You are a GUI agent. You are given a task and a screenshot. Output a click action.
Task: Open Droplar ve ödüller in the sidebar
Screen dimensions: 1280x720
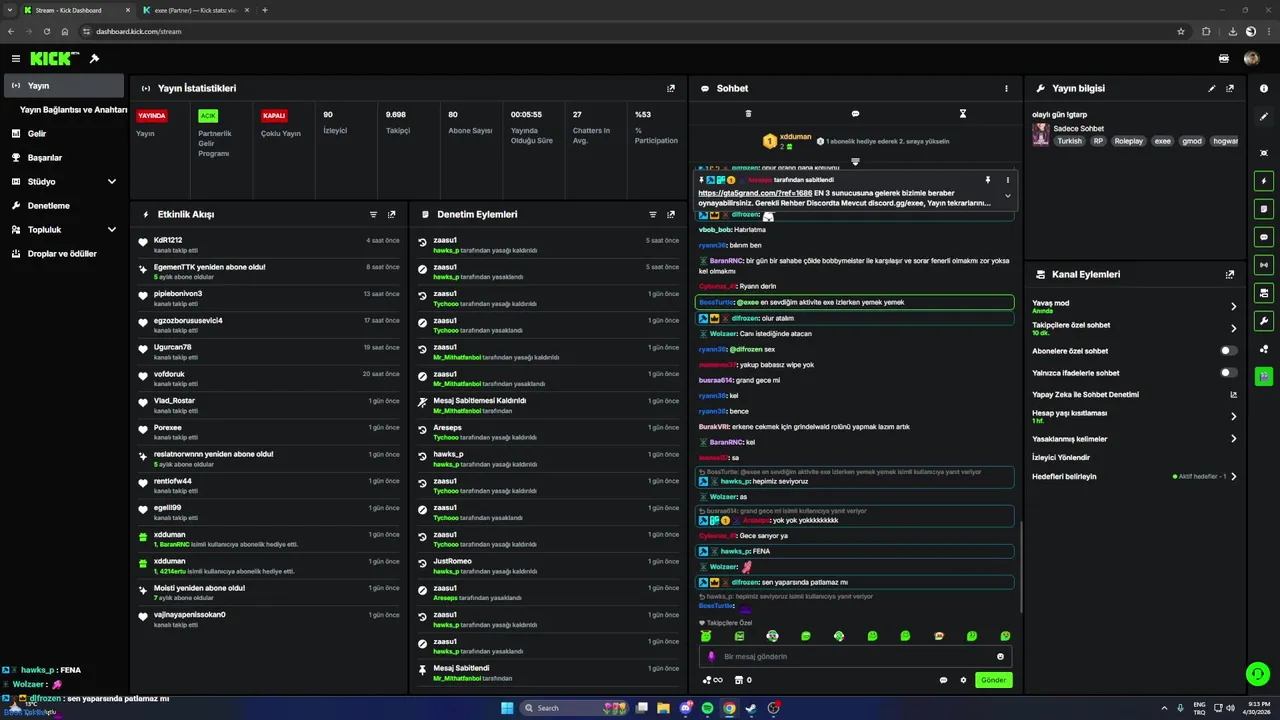[64, 254]
